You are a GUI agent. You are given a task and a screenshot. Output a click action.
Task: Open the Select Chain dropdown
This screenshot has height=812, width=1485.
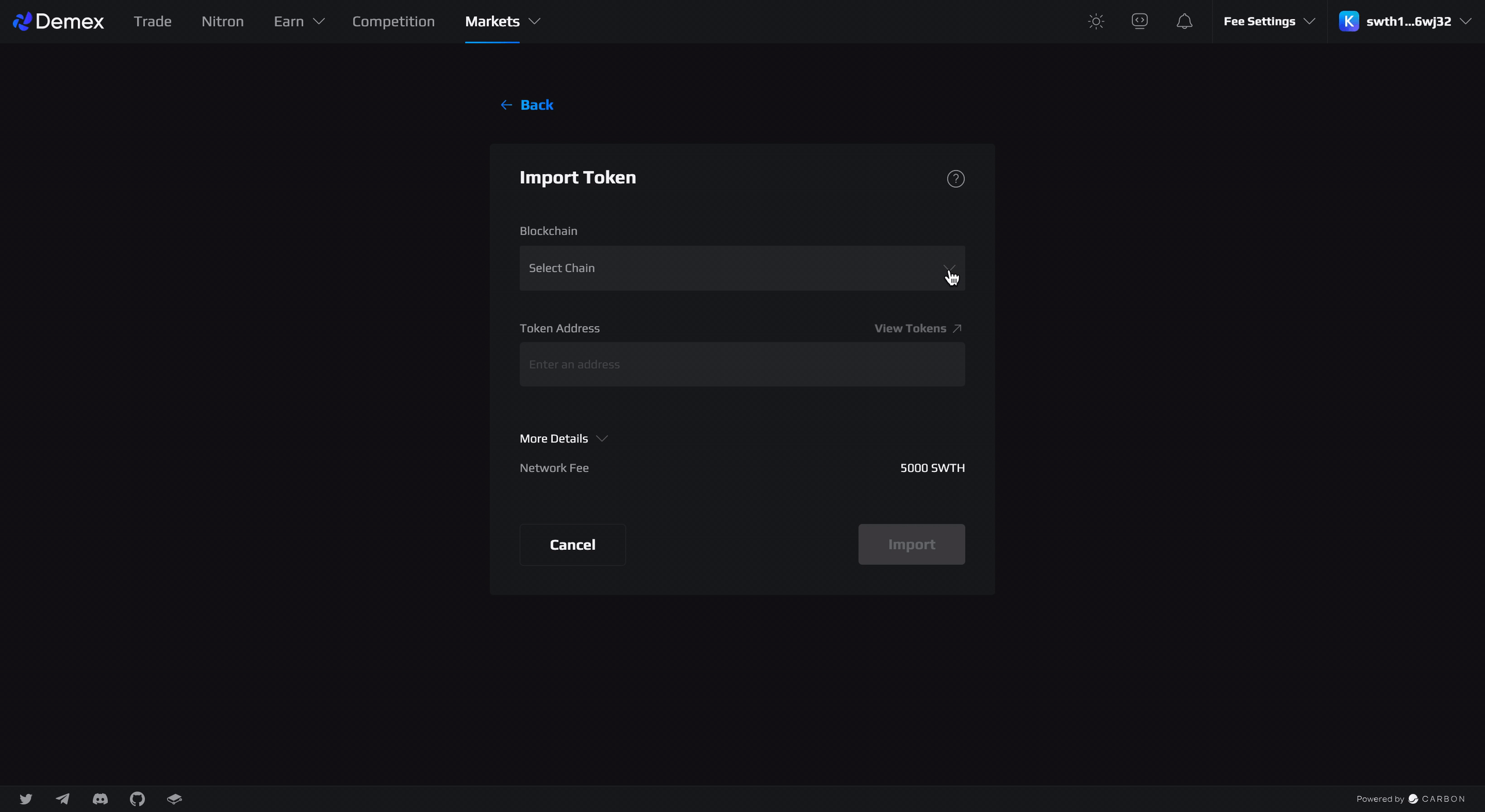742,268
